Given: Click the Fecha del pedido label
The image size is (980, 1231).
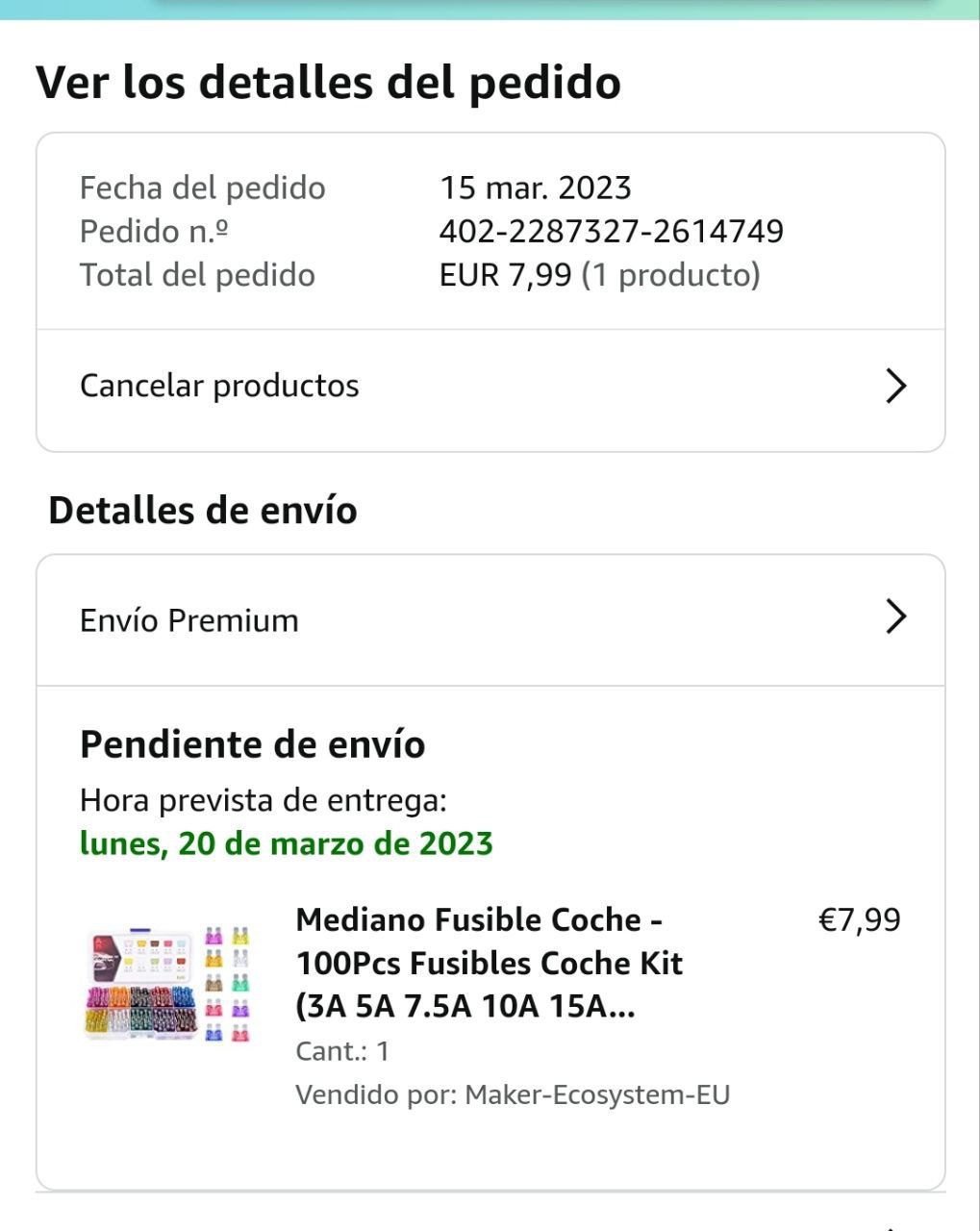Looking at the screenshot, I should (x=202, y=188).
